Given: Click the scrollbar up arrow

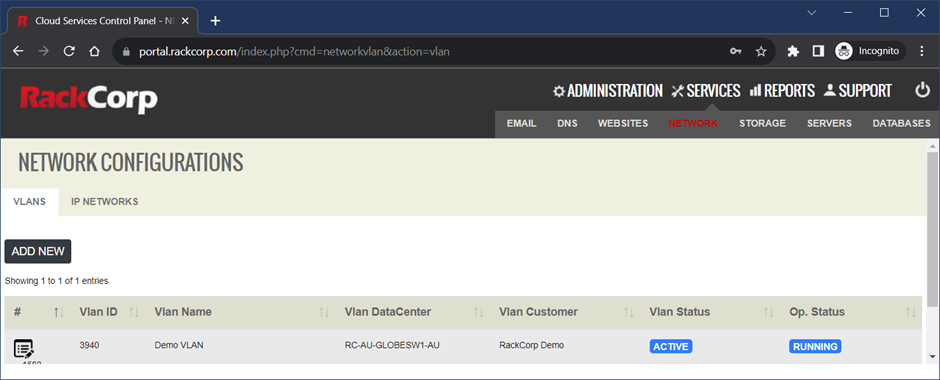Looking at the screenshot, I should click(x=933, y=146).
